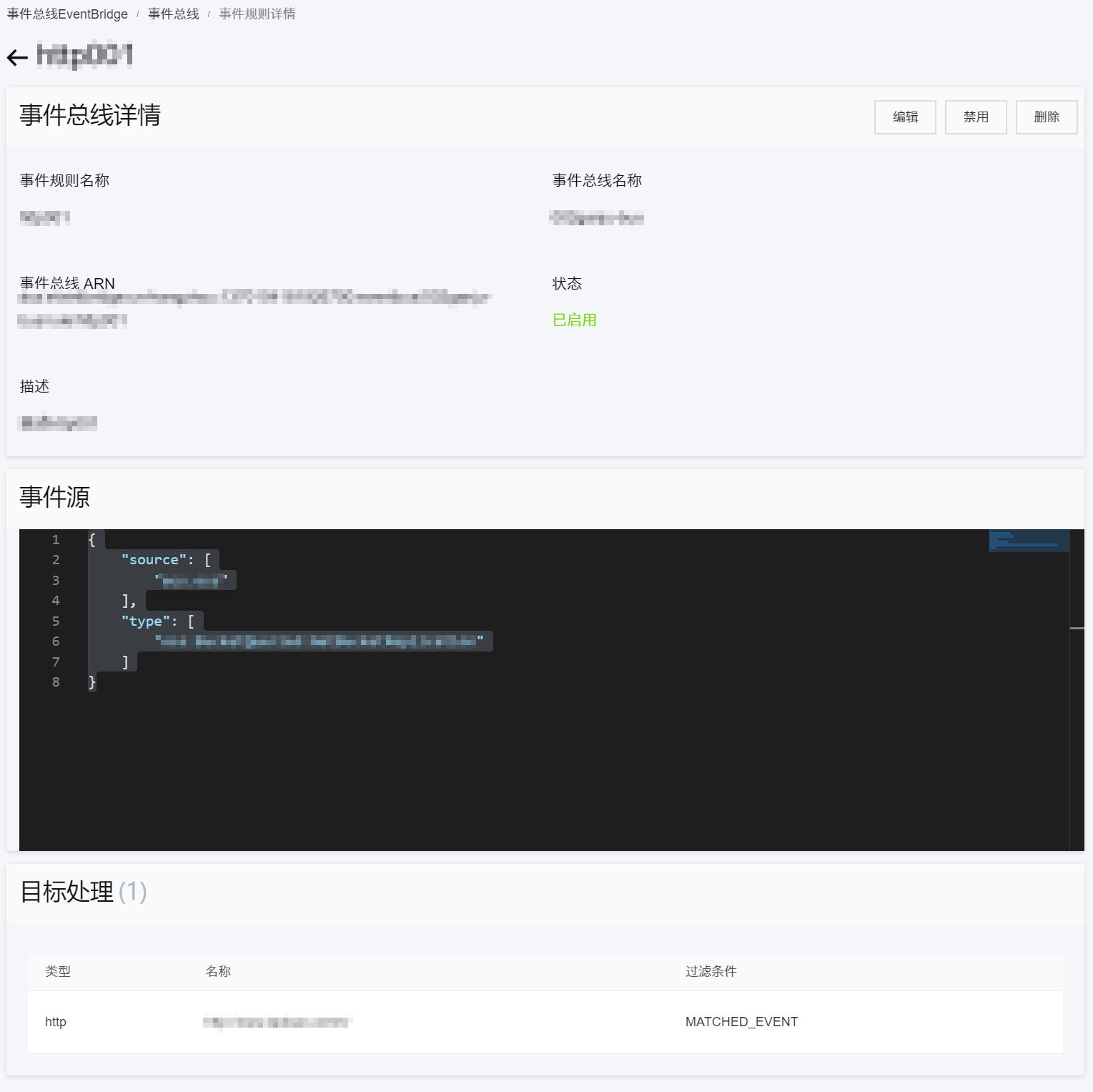The image size is (1093, 1092).
Task: Select the 事件规则详情 breadcrumb text
Action: (257, 14)
